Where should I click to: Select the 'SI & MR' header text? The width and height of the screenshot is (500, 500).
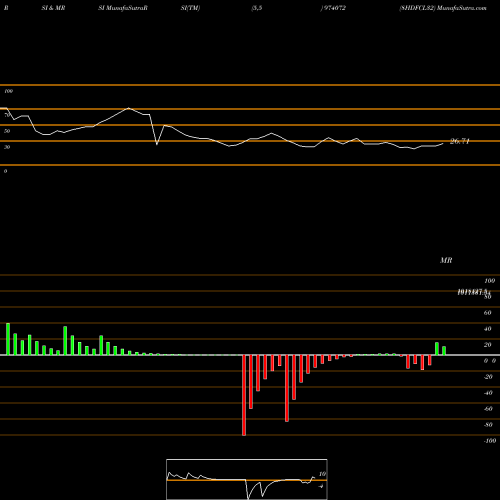53,8
